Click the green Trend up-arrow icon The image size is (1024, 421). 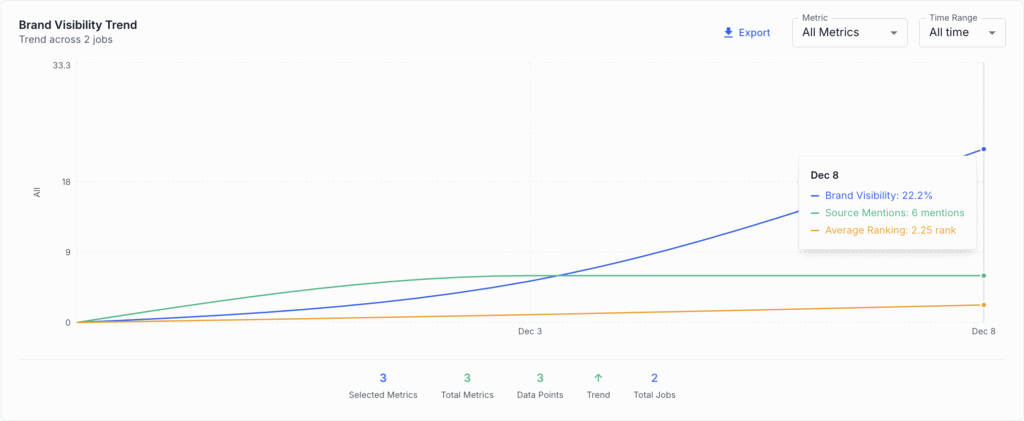point(598,378)
